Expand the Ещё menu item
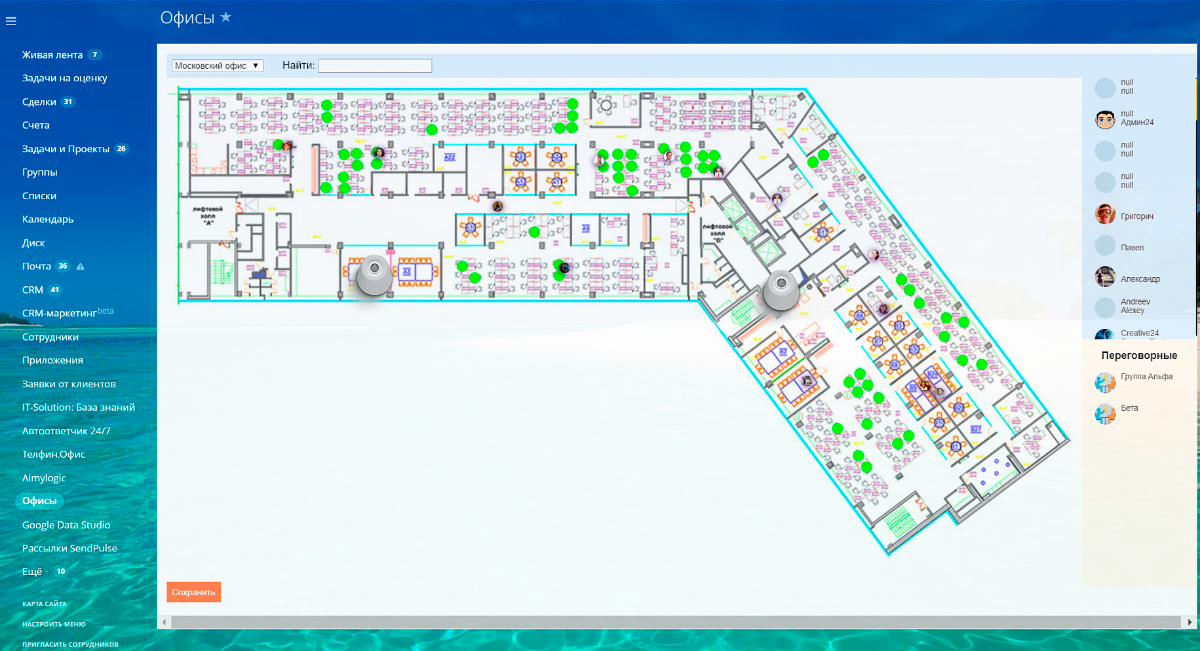 click(x=33, y=571)
